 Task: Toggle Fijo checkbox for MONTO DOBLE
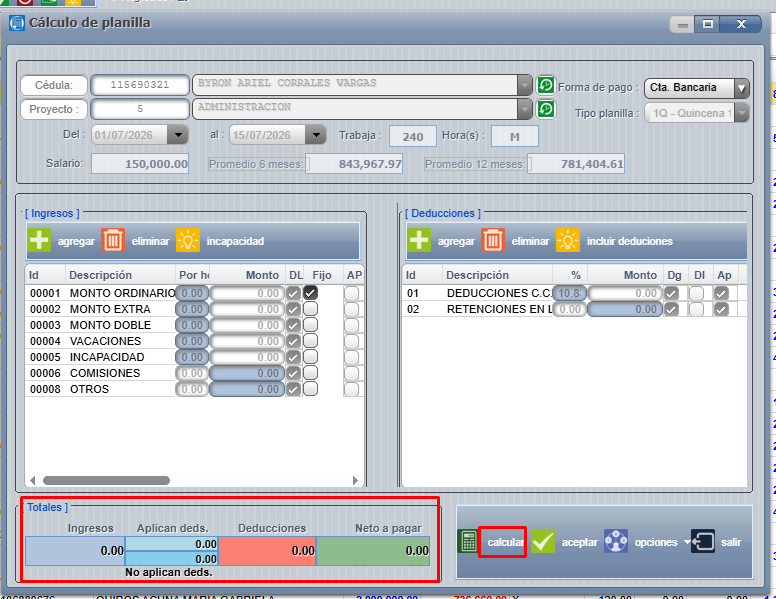click(x=311, y=325)
